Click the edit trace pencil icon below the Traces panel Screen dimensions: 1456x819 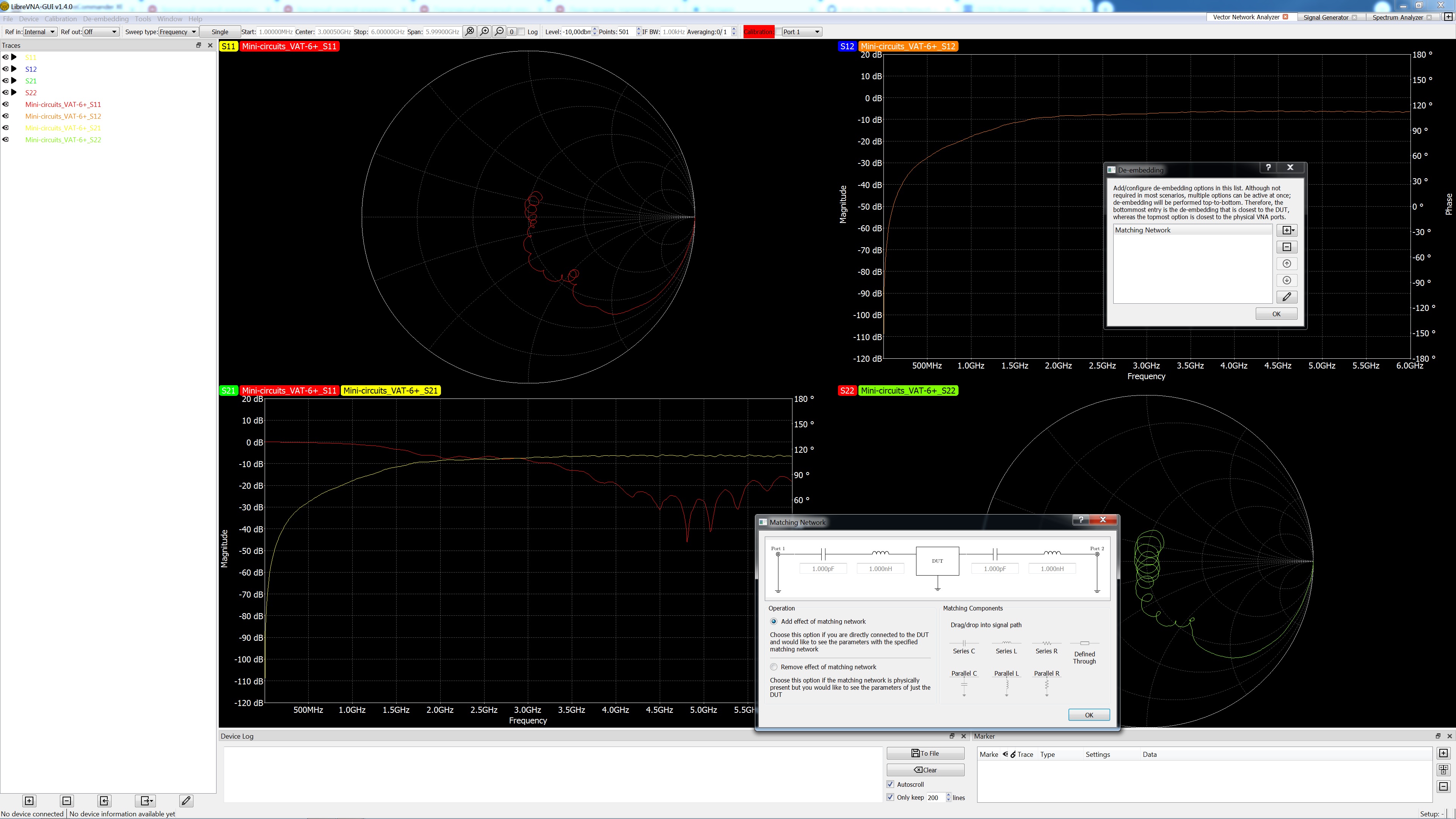186,800
